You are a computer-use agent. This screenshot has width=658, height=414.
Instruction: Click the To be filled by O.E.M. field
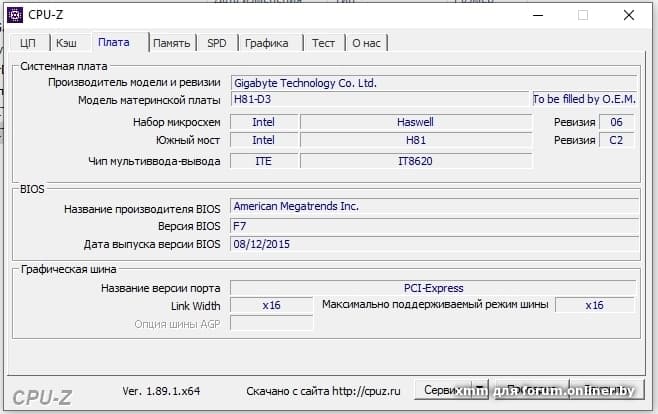click(x=585, y=99)
